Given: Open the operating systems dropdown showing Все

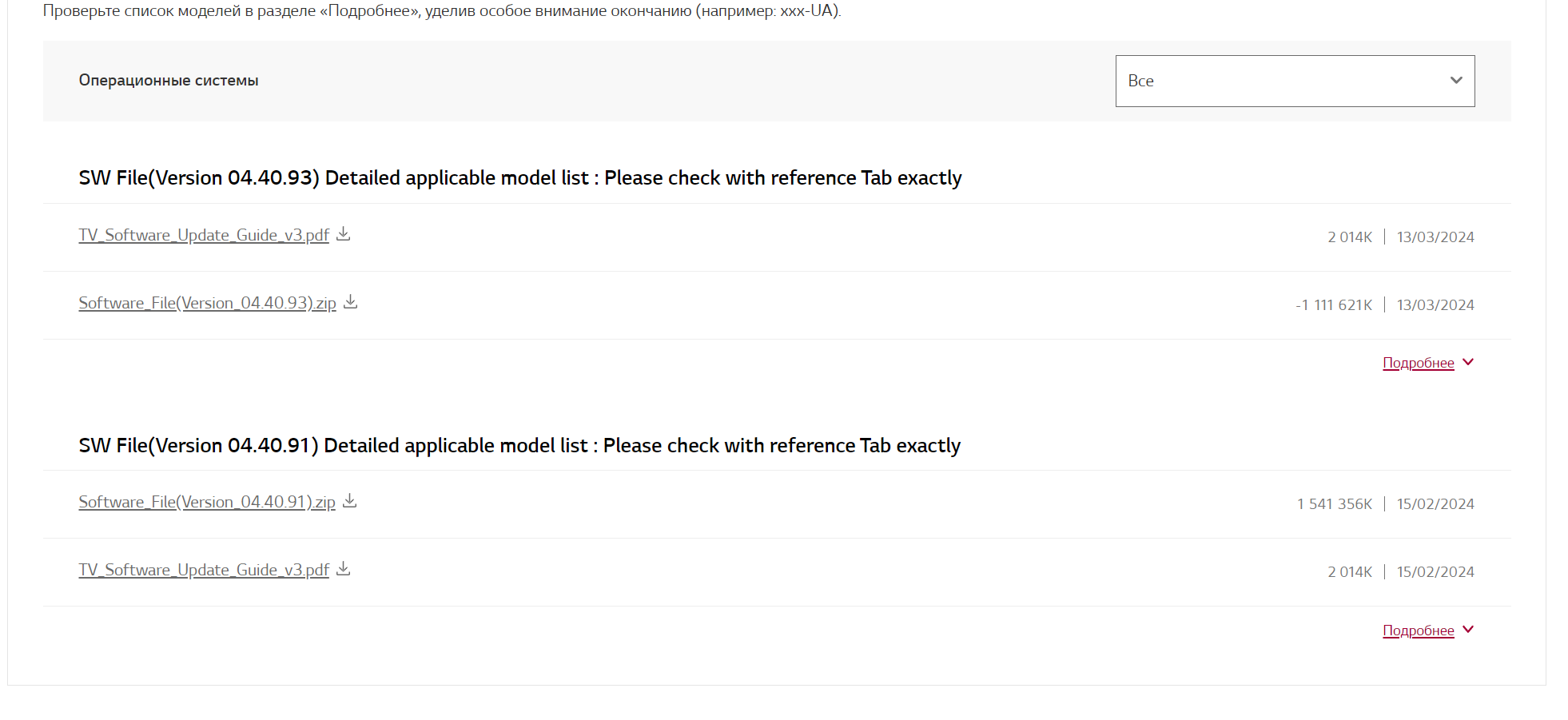Looking at the screenshot, I should [x=1293, y=81].
